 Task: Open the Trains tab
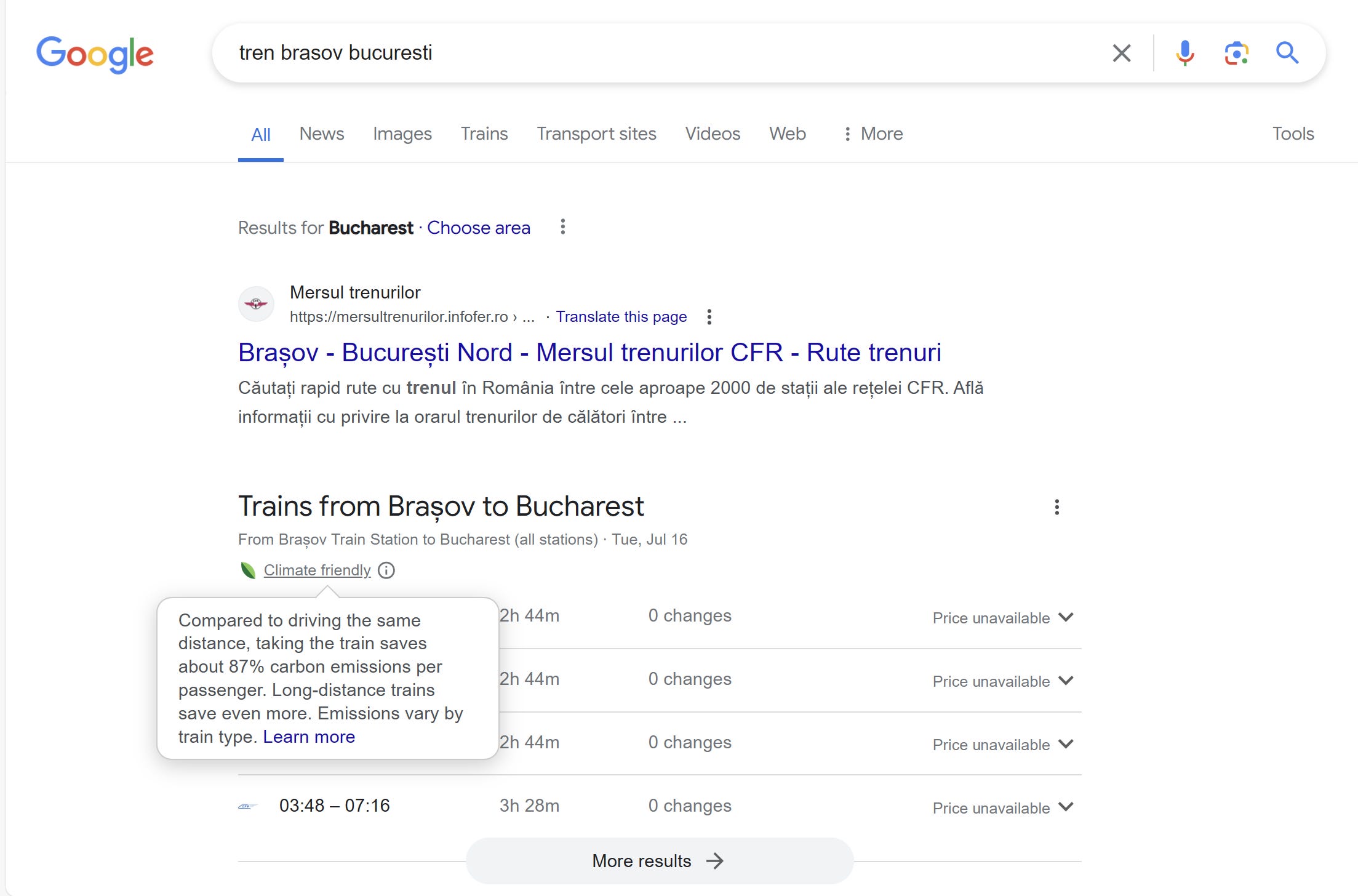click(484, 134)
